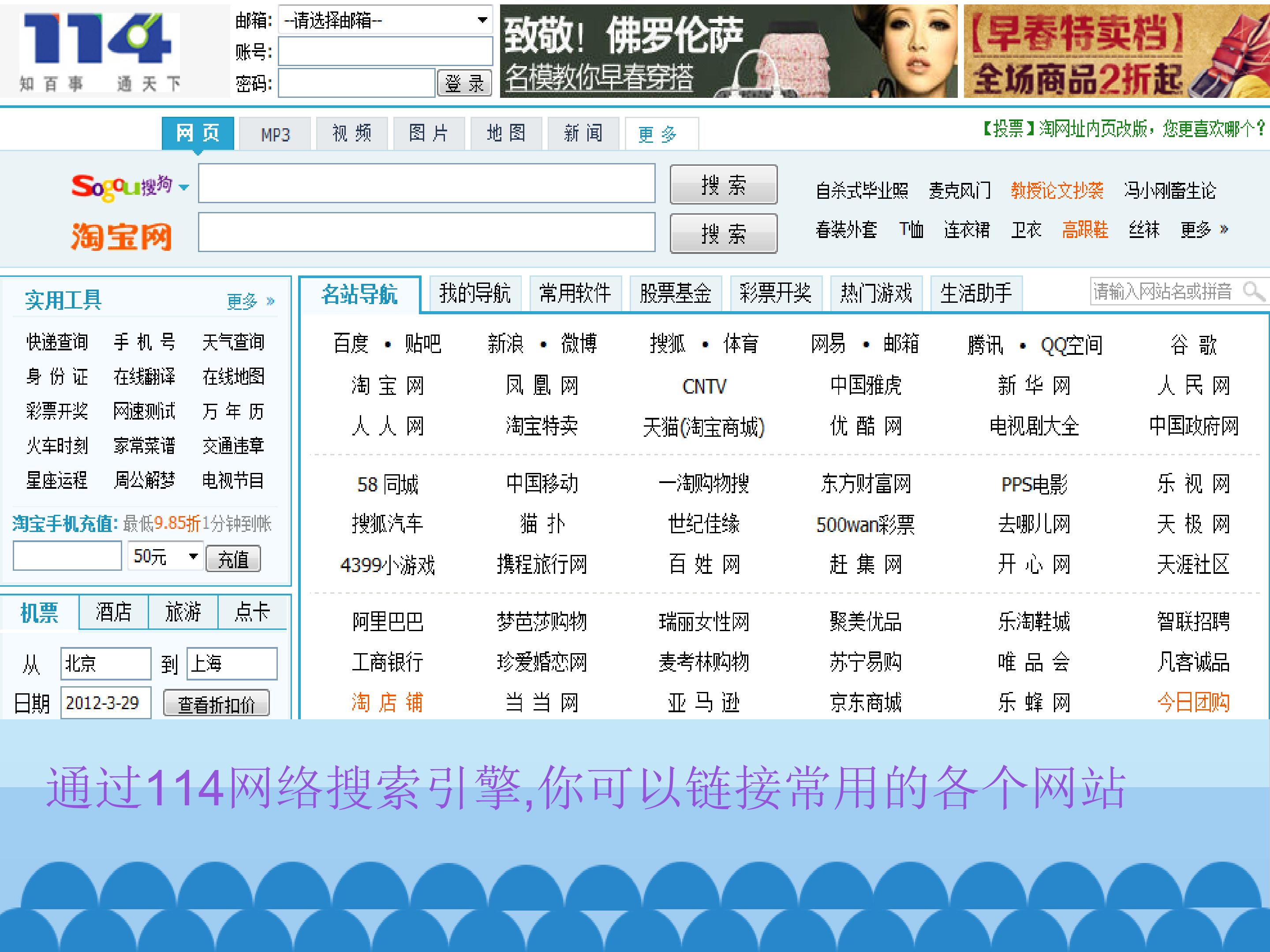Screen dimensions: 1270x952
Task: Open the fashion model banner ad
Action: 728,51
